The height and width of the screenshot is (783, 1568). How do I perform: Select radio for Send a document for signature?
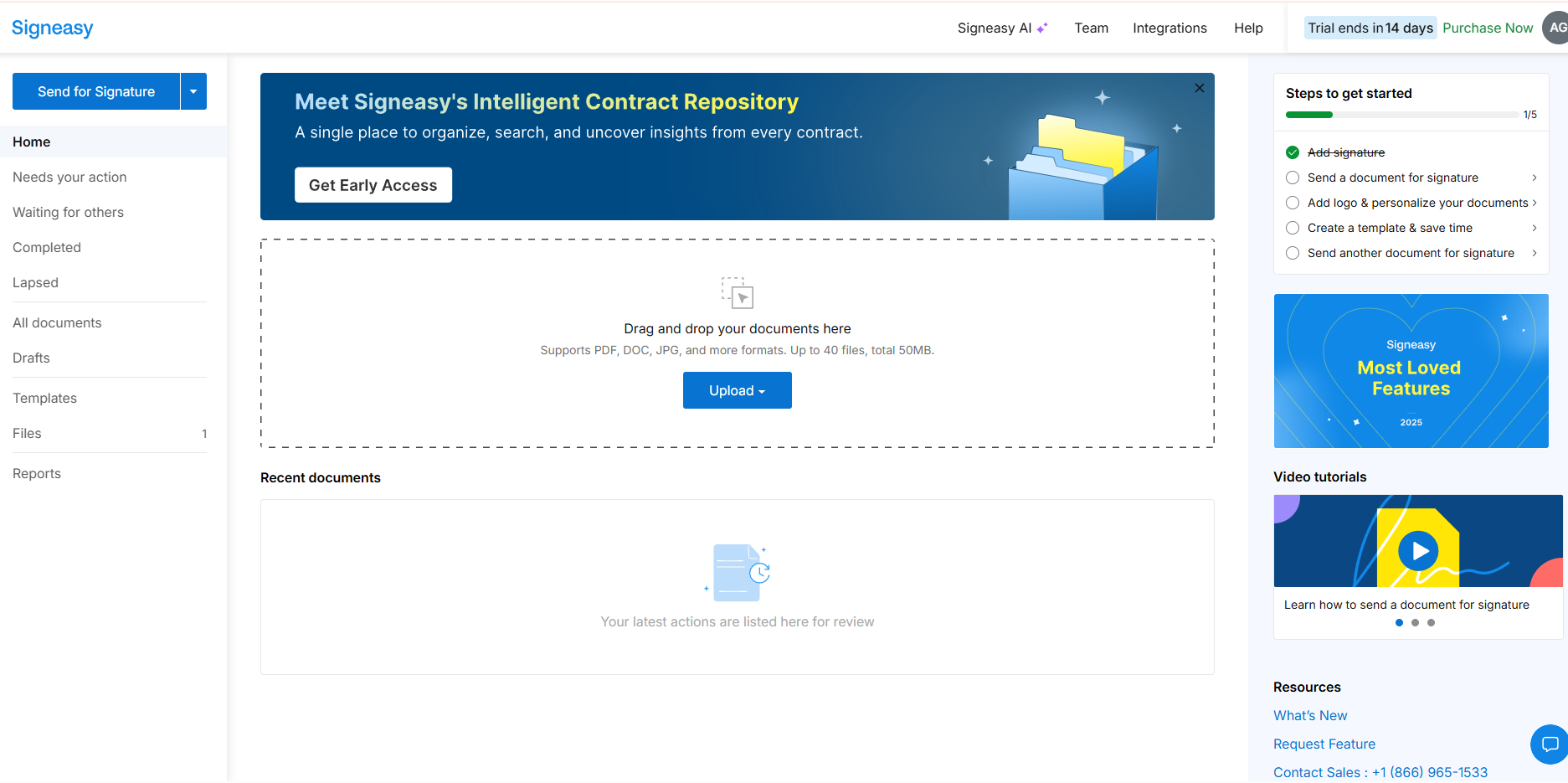[1293, 178]
